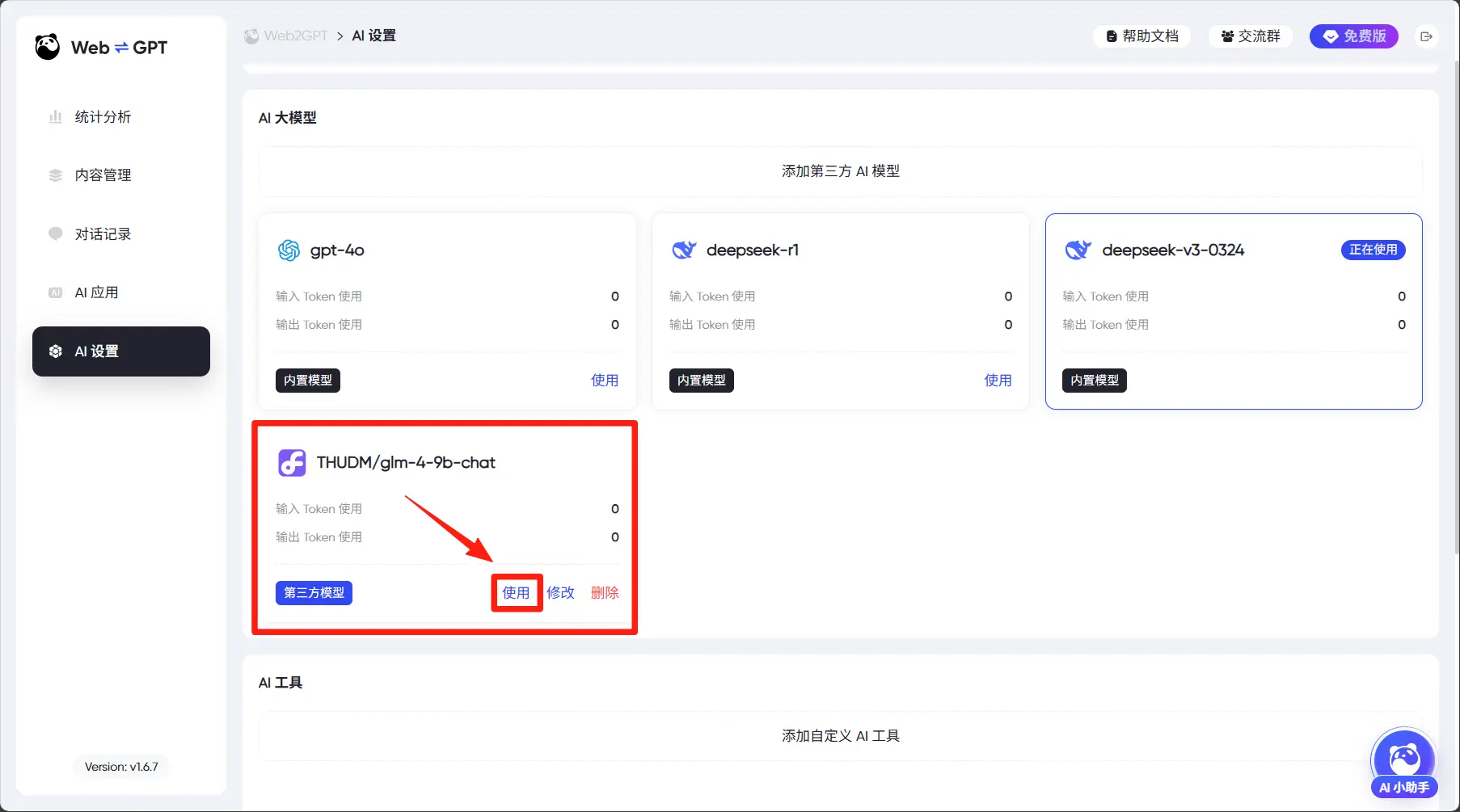This screenshot has width=1460, height=812.
Task: Click 修改 on the THUDM model card
Action: [560, 593]
